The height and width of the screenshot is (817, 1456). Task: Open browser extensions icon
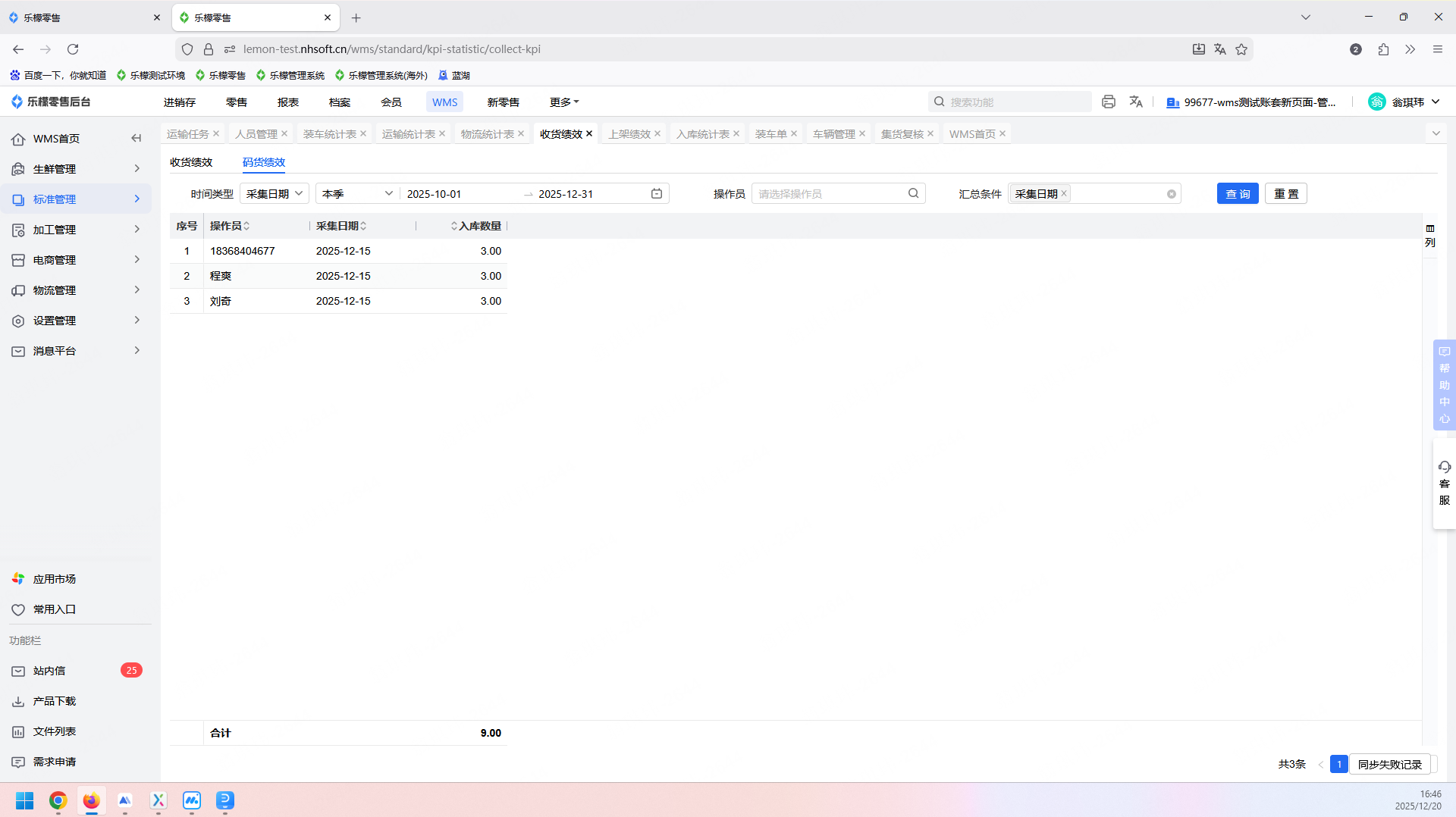[x=1383, y=49]
